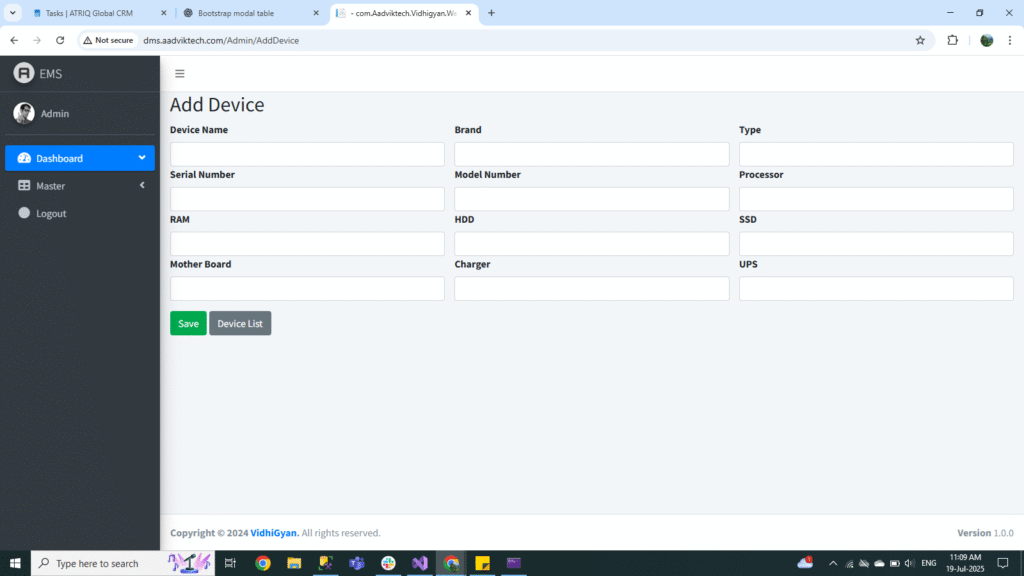The width and height of the screenshot is (1024, 576).
Task: Click the EMS logo icon in sidebar
Action: pos(23,73)
